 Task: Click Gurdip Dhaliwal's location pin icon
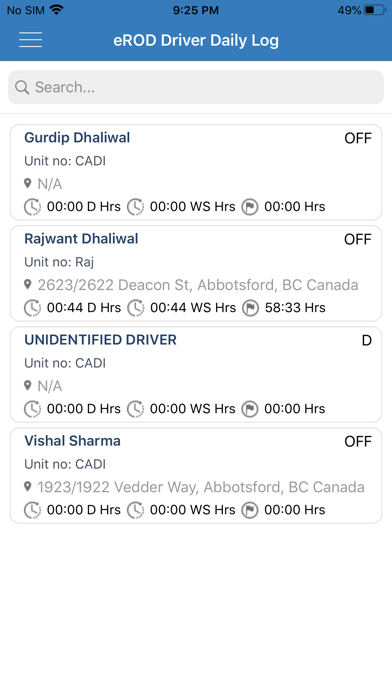28,183
